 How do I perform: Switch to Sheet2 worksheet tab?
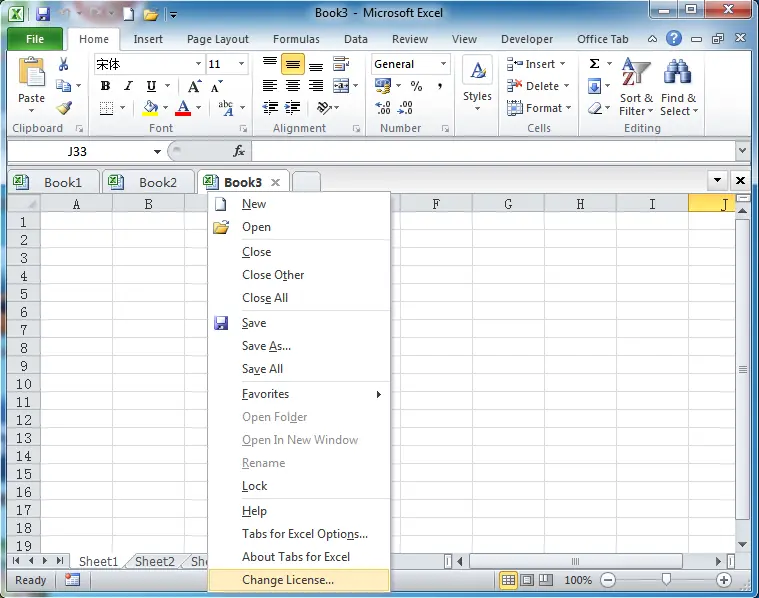pos(154,561)
